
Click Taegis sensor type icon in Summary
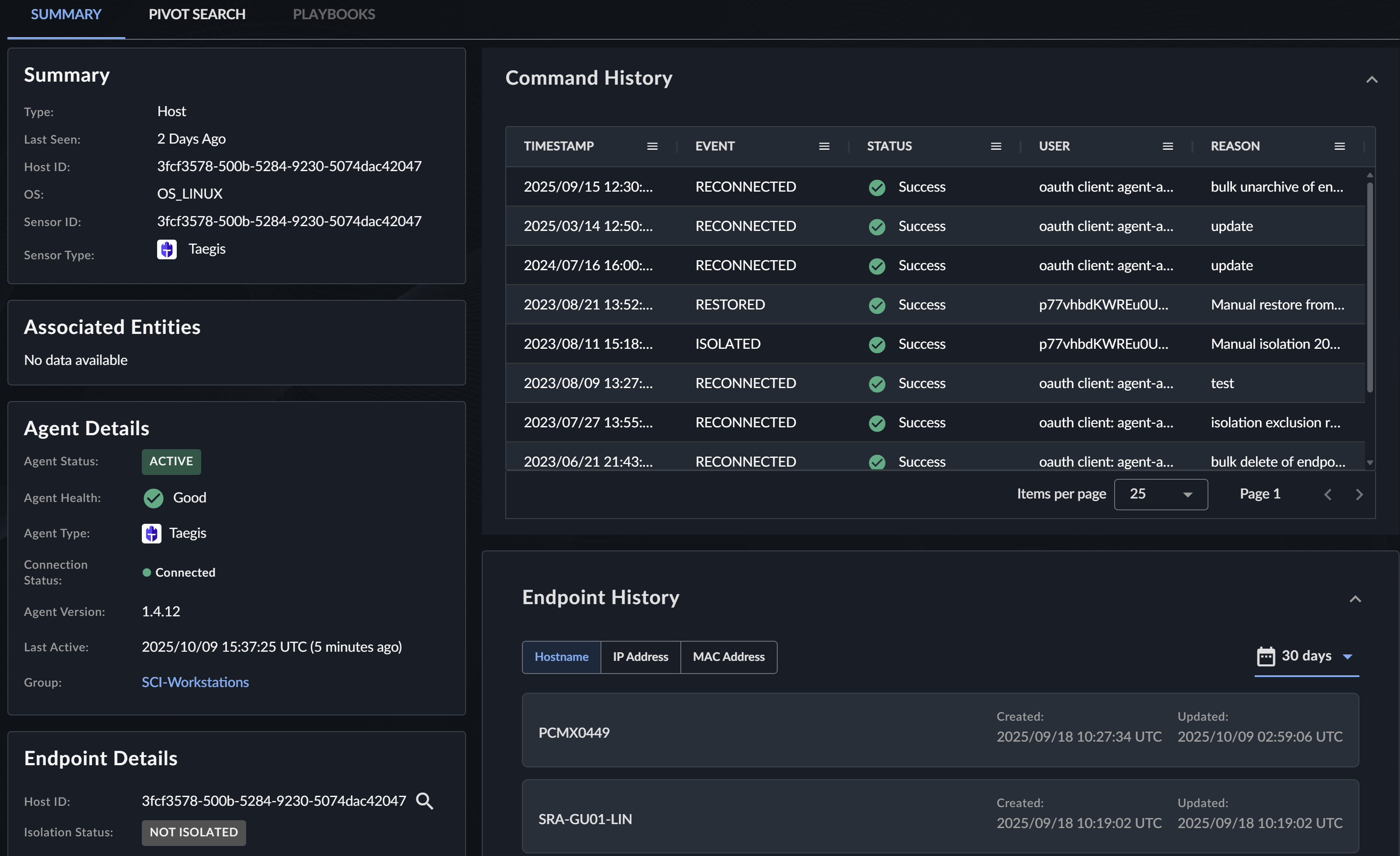[x=166, y=249]
